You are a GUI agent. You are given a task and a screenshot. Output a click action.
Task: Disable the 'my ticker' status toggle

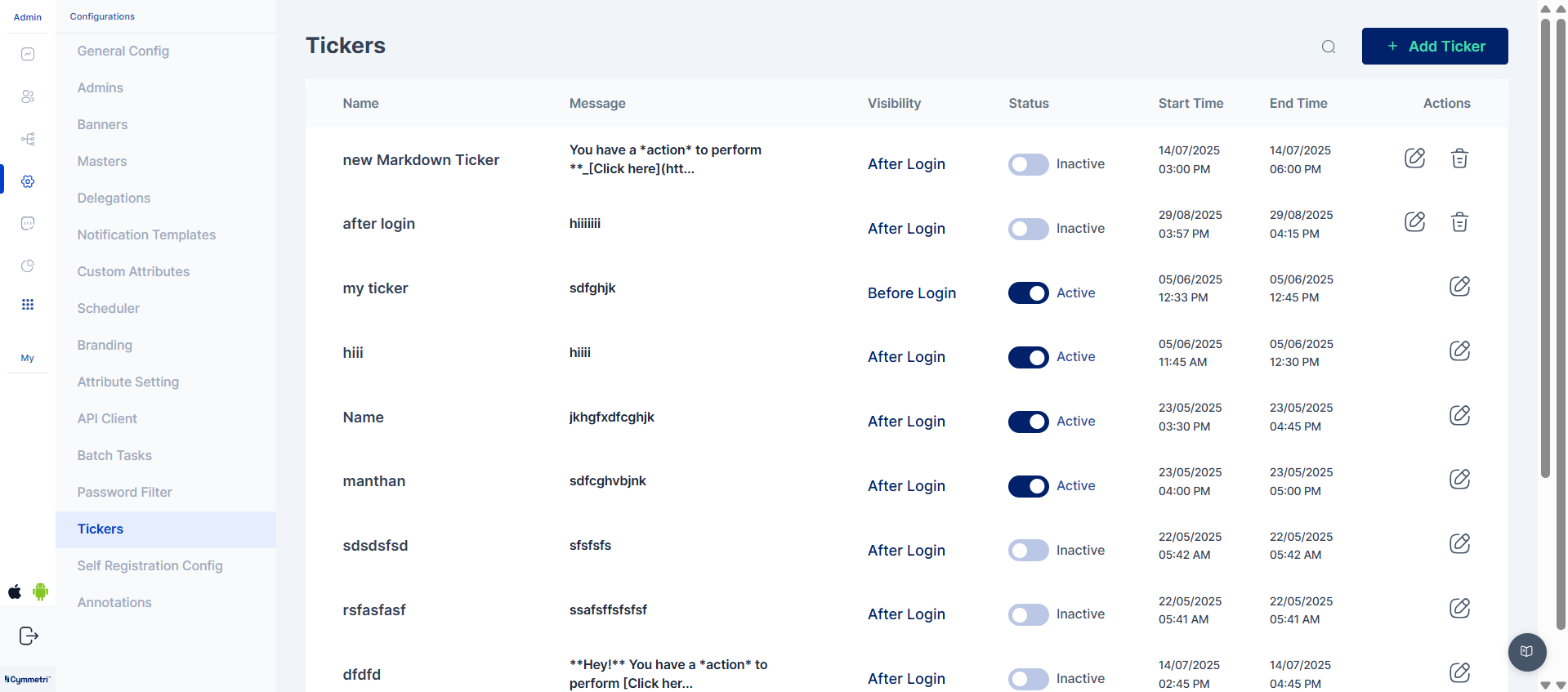(x=1028, y=293)
